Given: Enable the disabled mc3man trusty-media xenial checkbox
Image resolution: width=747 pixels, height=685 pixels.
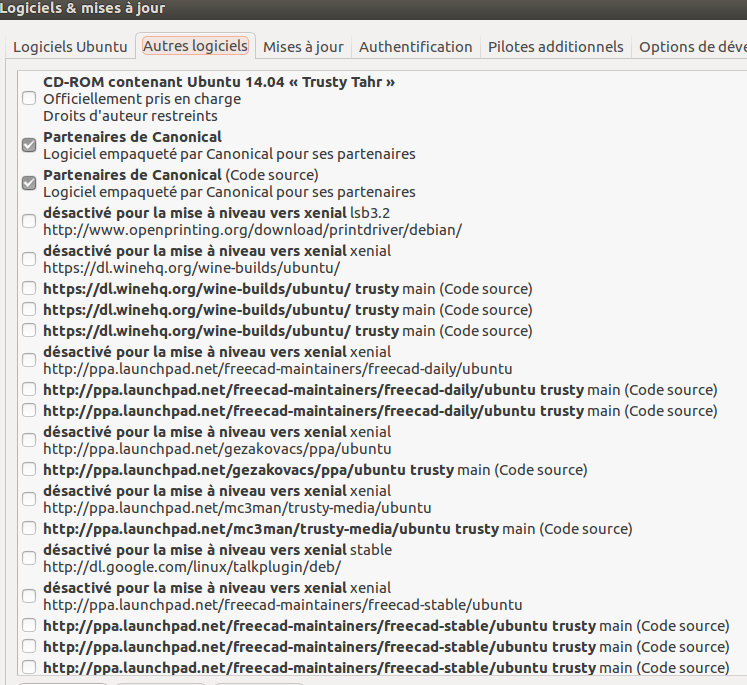Looking at the screenshot, I should click(29, 499).
